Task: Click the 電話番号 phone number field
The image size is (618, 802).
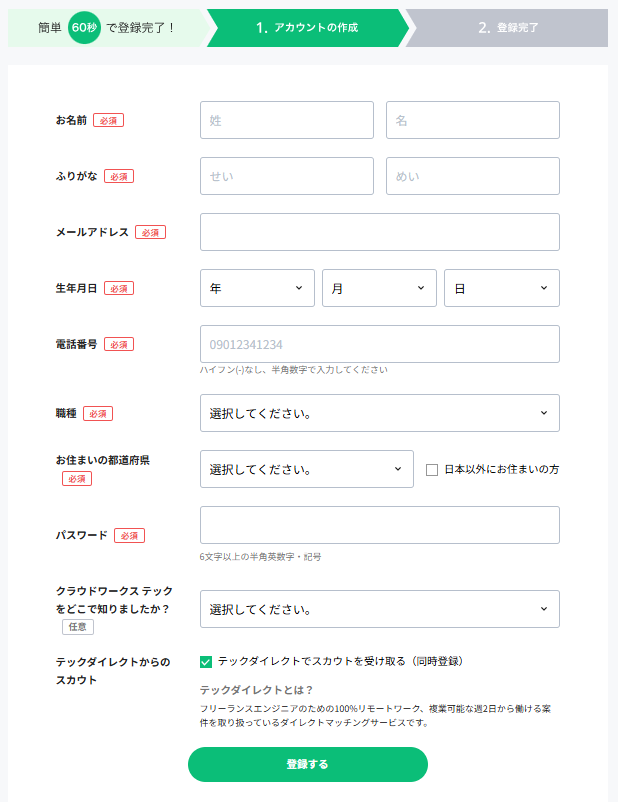Action: [379, 344]
